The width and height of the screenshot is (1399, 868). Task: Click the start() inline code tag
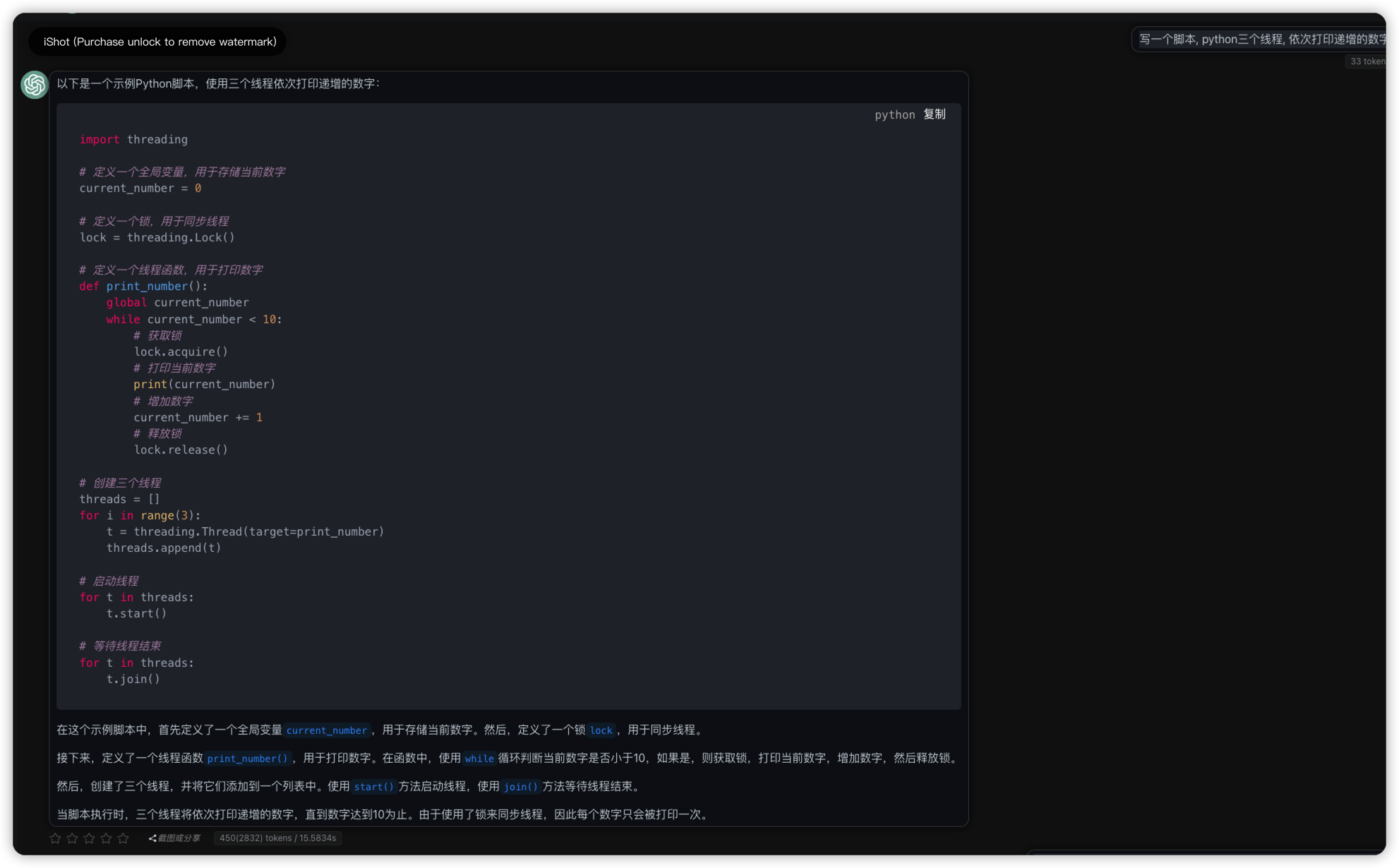pos(373,787)
